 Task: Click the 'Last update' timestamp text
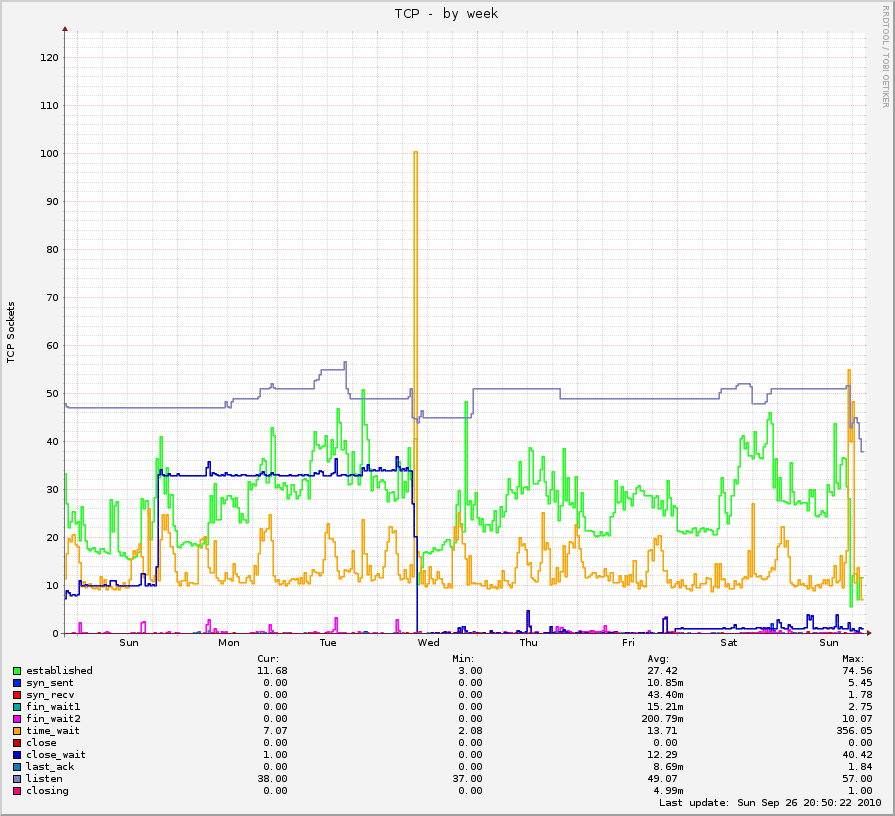coord(769,803)
